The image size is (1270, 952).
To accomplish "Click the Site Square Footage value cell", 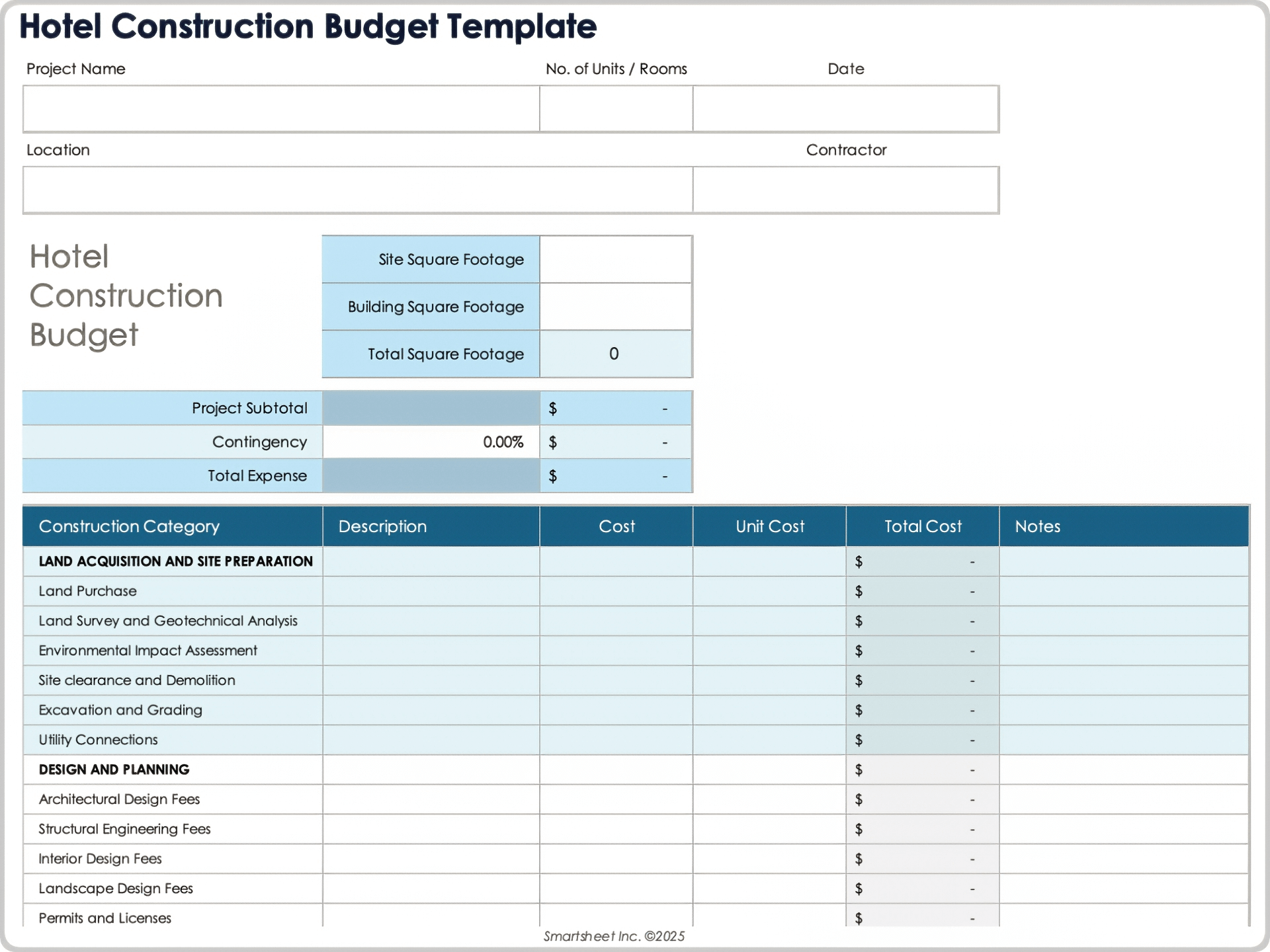I will [x=615, y=259].
